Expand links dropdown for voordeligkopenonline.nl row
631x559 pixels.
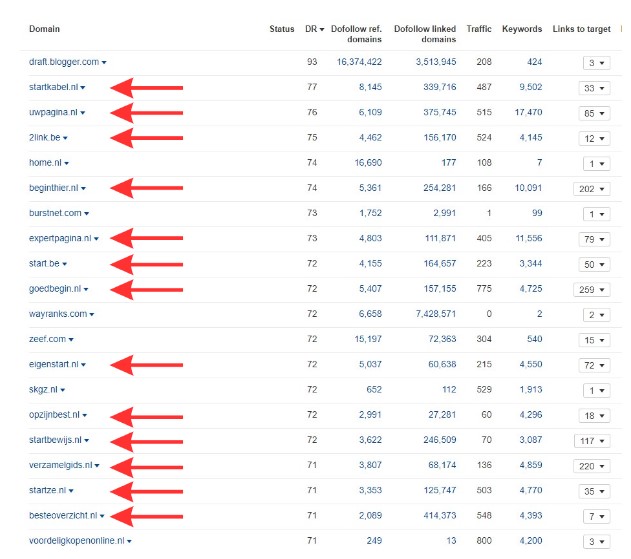(x=596, y=541)
